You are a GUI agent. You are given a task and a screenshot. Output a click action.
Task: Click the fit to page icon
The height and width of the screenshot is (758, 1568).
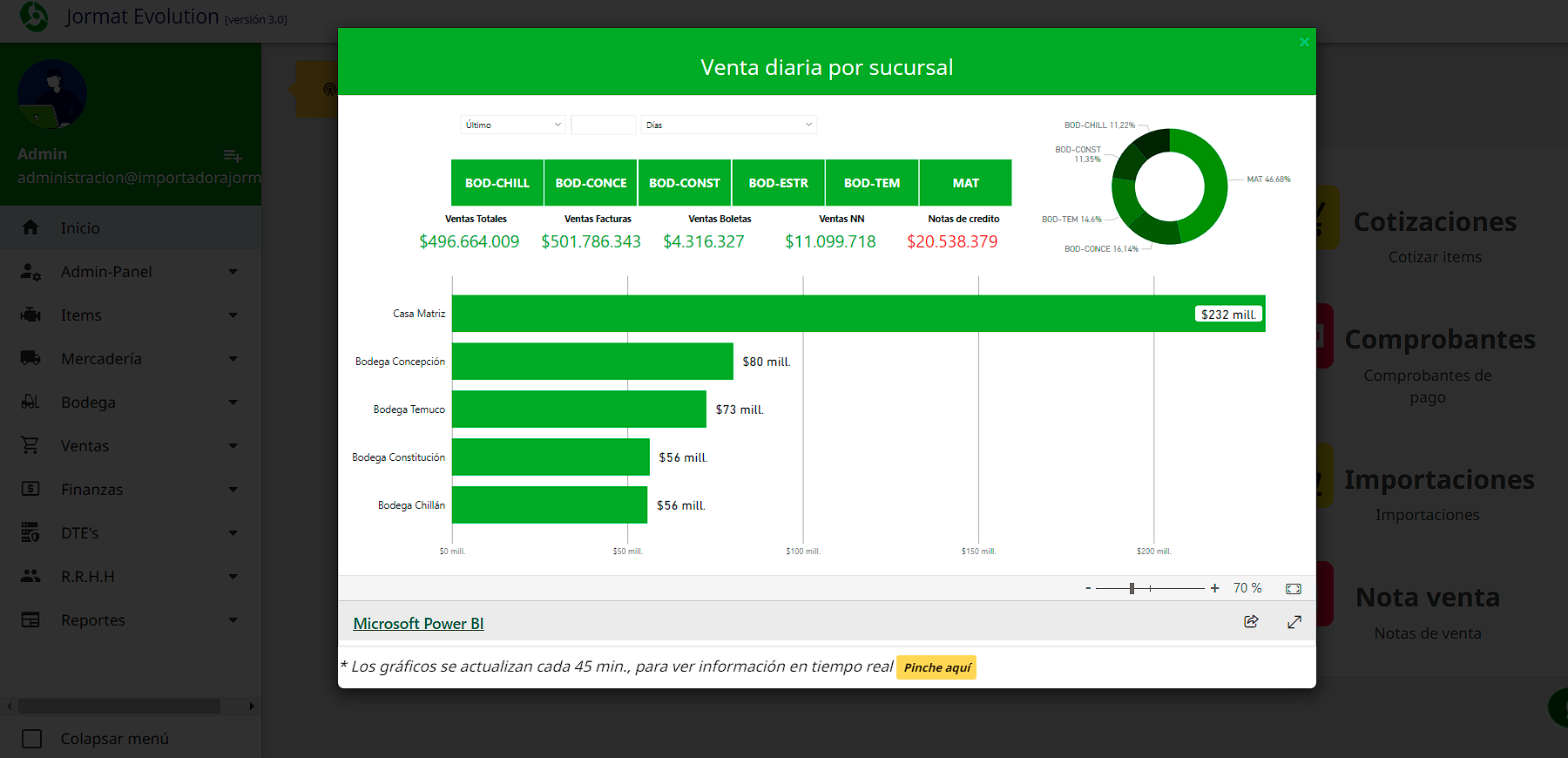tap(1294, 589)
